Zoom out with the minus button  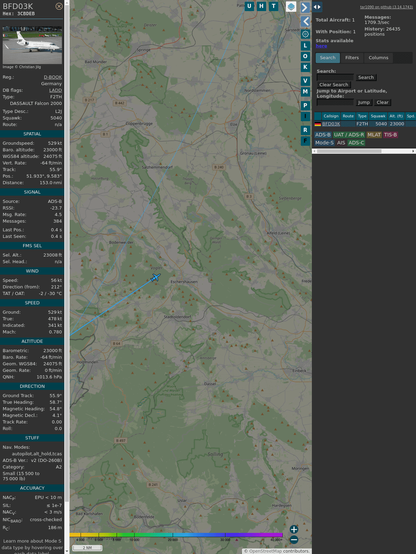(294, 540)
